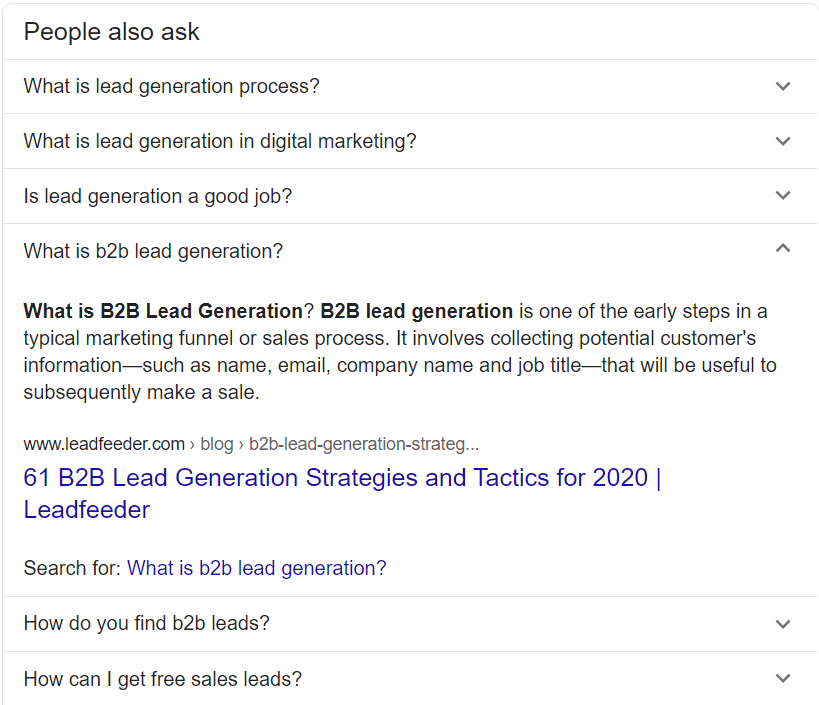Follow the "Search for" link for b2b lead generation
Viewport: 819px width, 705px height.
[x=257, y=568]
